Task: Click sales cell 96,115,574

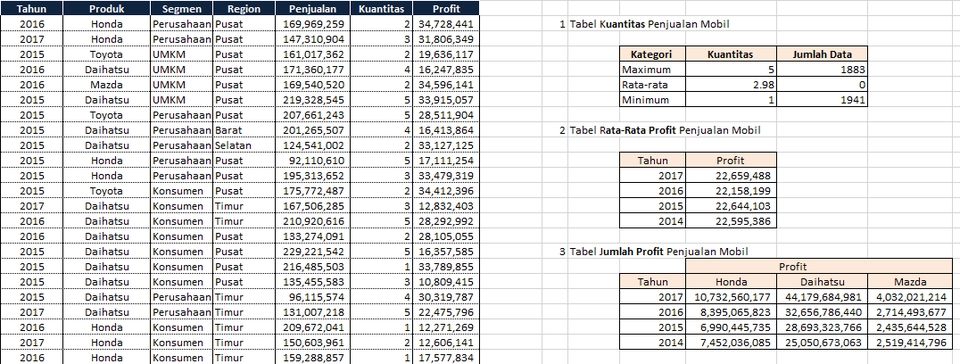Action: point(313,297)
